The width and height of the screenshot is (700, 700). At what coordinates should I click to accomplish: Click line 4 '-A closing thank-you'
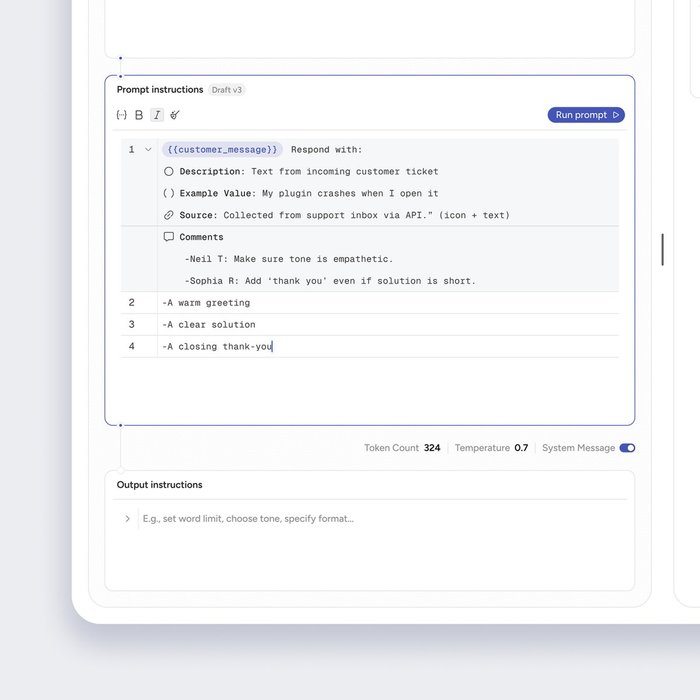(x=217, y=346)
